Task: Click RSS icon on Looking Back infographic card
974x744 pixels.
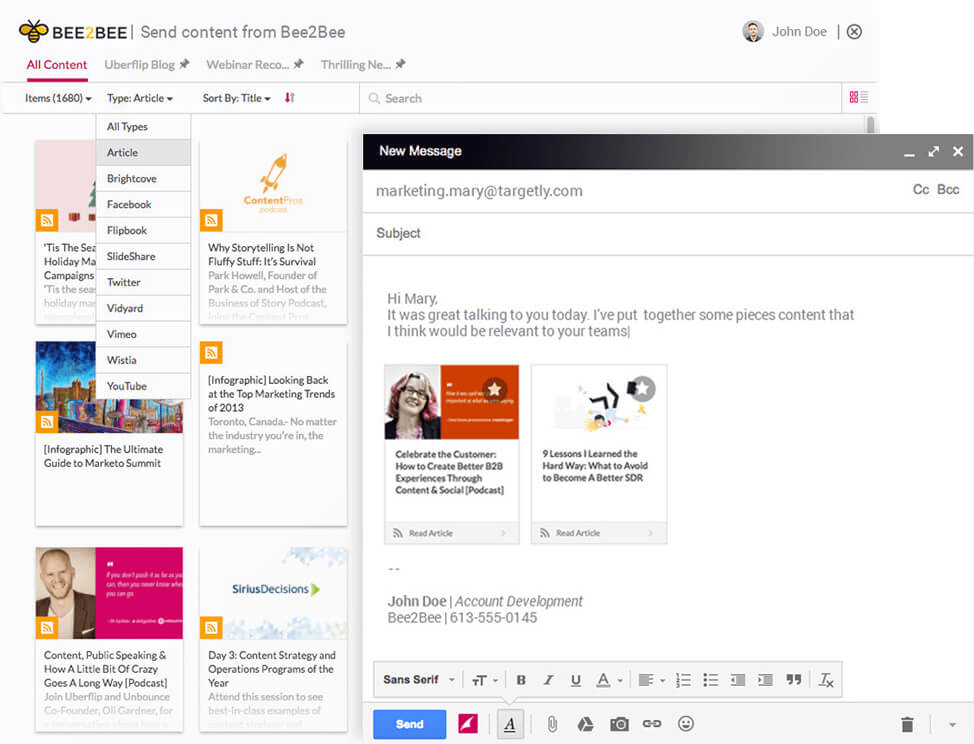Action: (x=211, y=353)
